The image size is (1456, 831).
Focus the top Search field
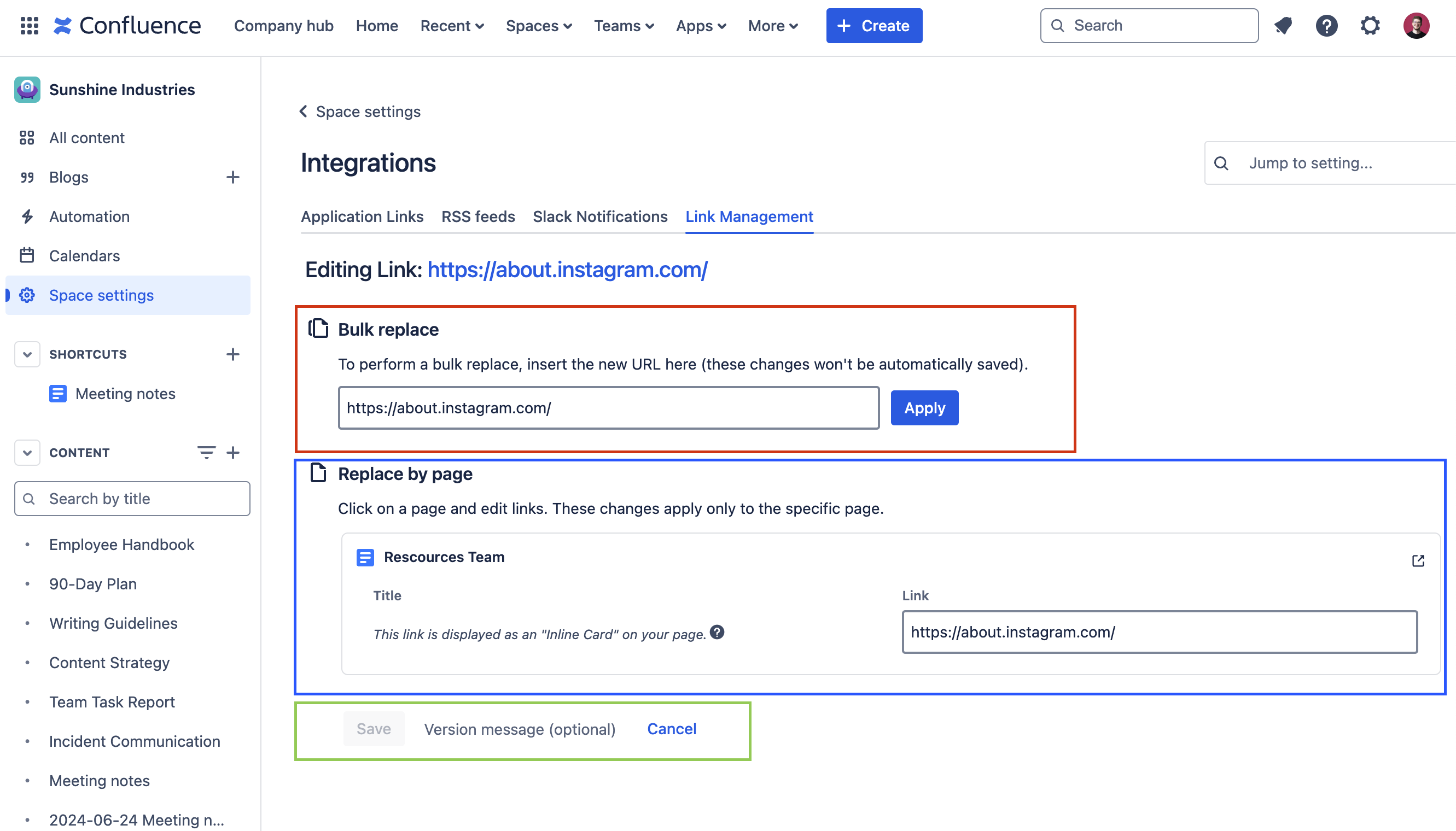click(x=1149, y=26)
